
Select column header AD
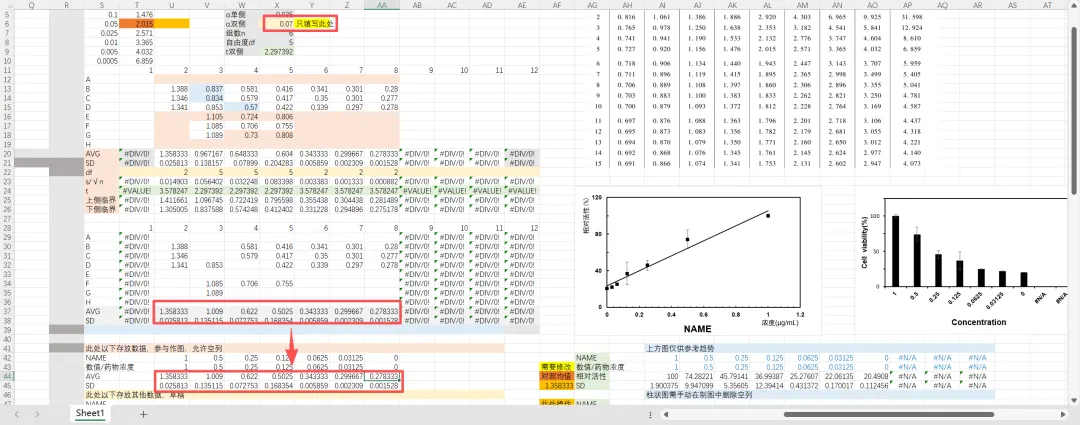tap(488, 5)
